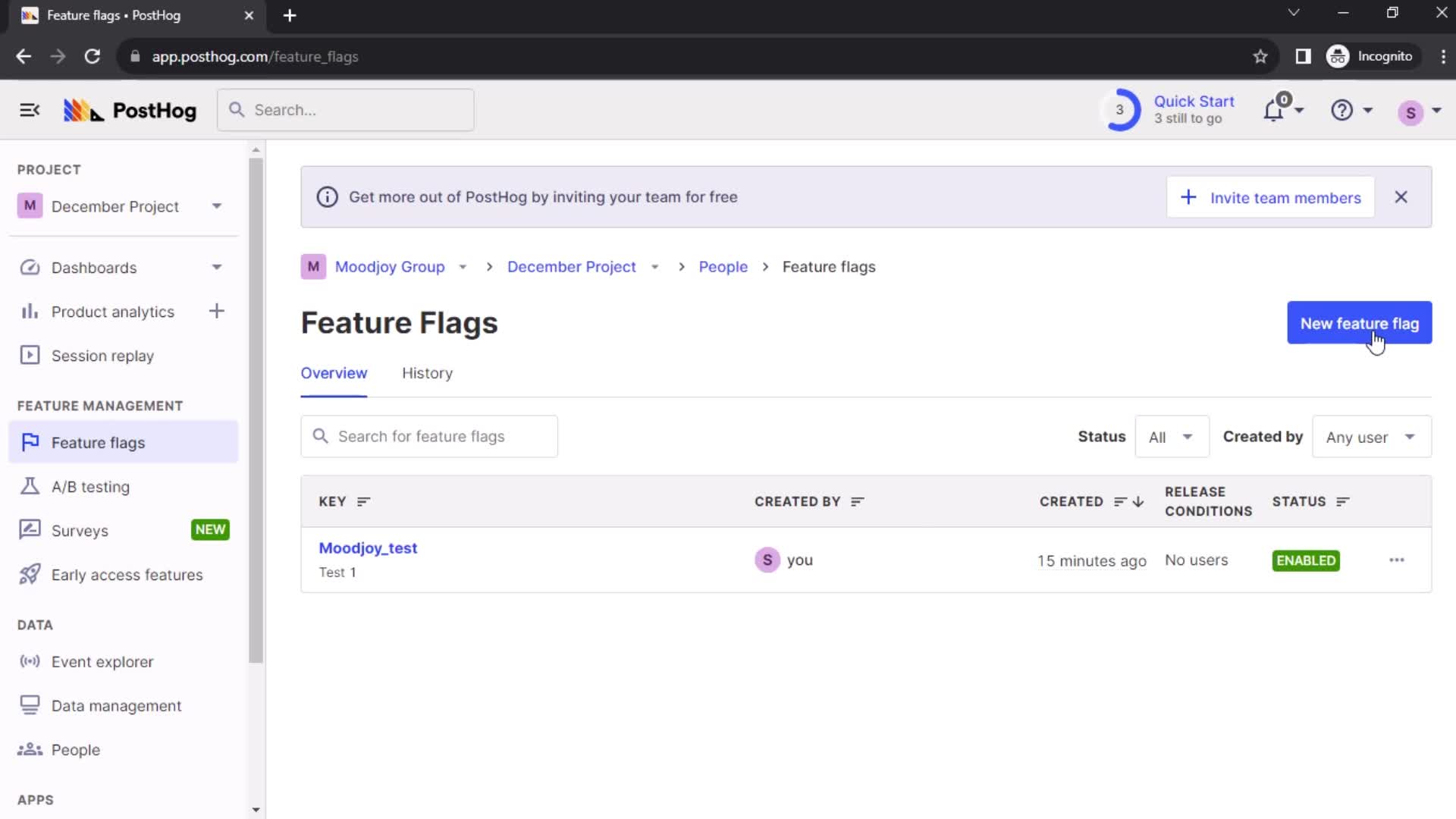
Task: Open the Quick Start link
Action: tap(1194, 102)
